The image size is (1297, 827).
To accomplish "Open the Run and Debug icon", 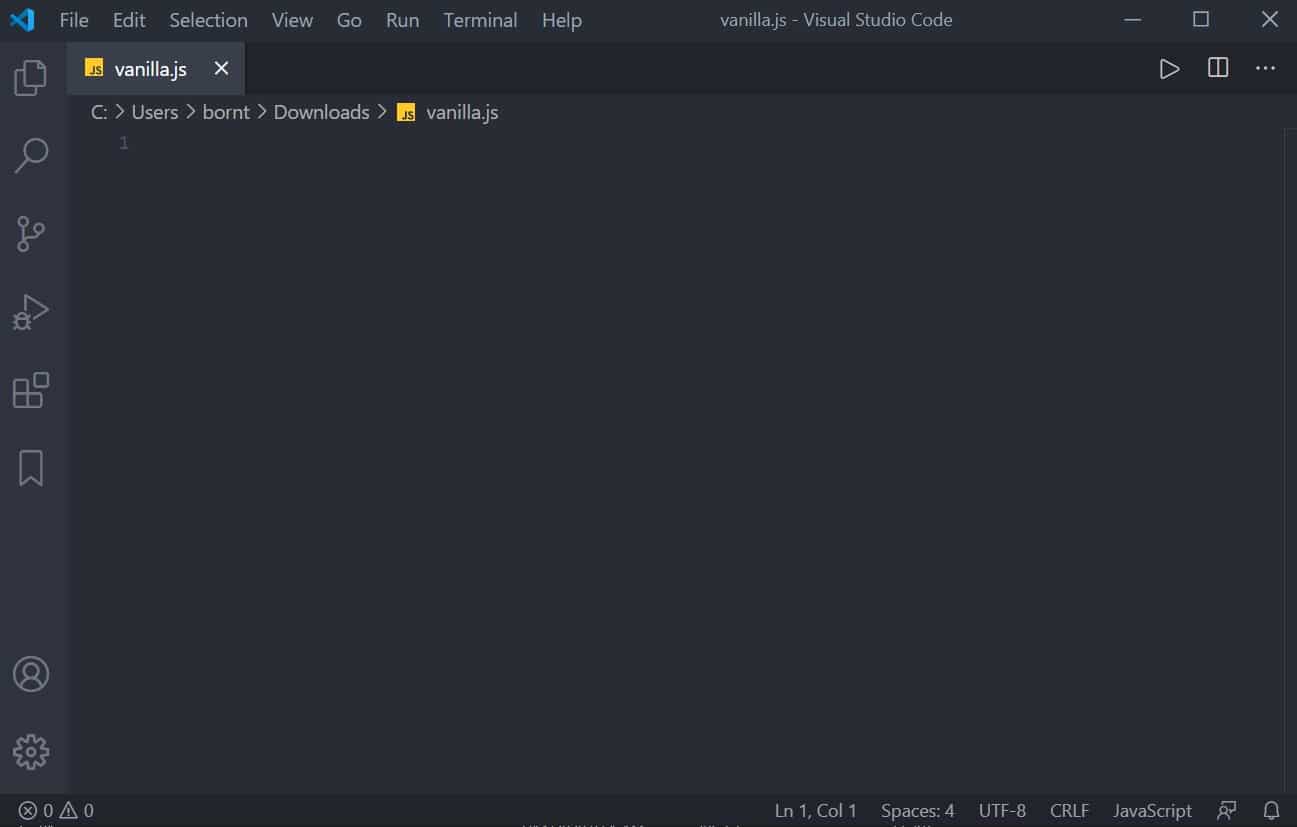I will pos(31,311).
